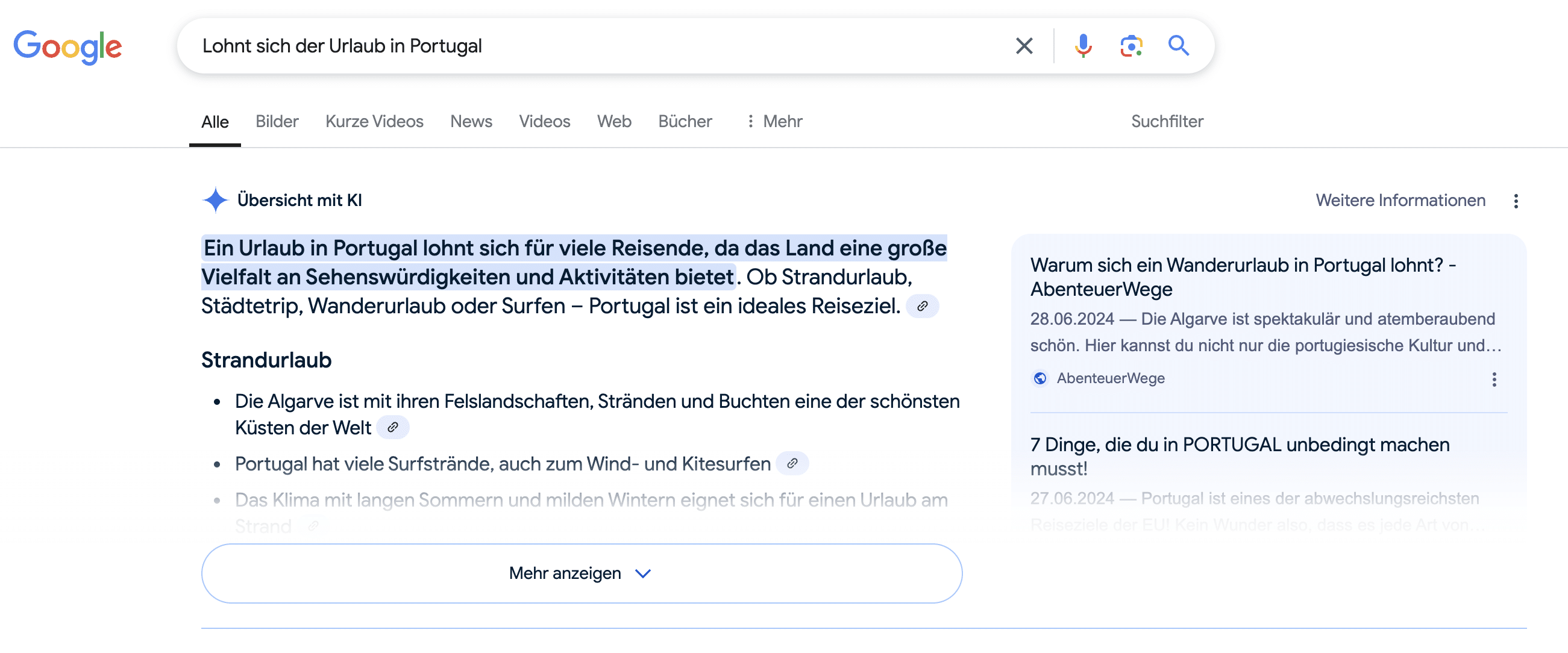Expand the Mehr menu
Screen dimensions: 1568x653
(774, 122)
